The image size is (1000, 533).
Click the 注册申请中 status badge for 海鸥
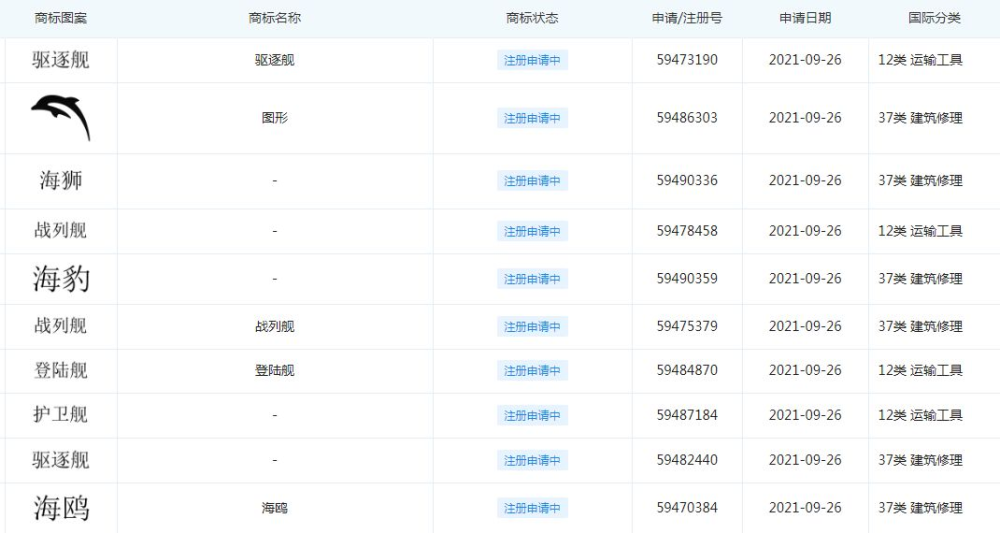click(533, 507)
